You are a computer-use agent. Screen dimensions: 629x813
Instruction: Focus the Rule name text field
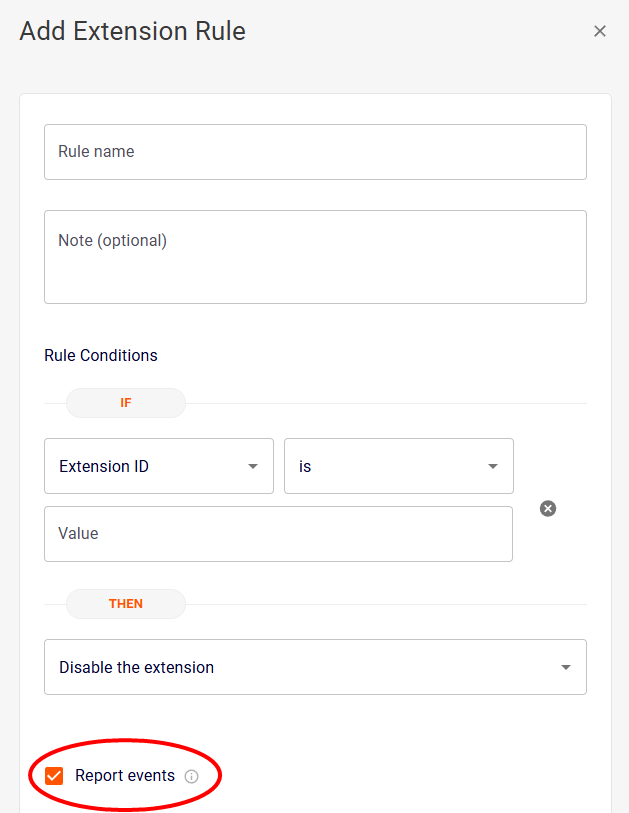click(315, 152)
